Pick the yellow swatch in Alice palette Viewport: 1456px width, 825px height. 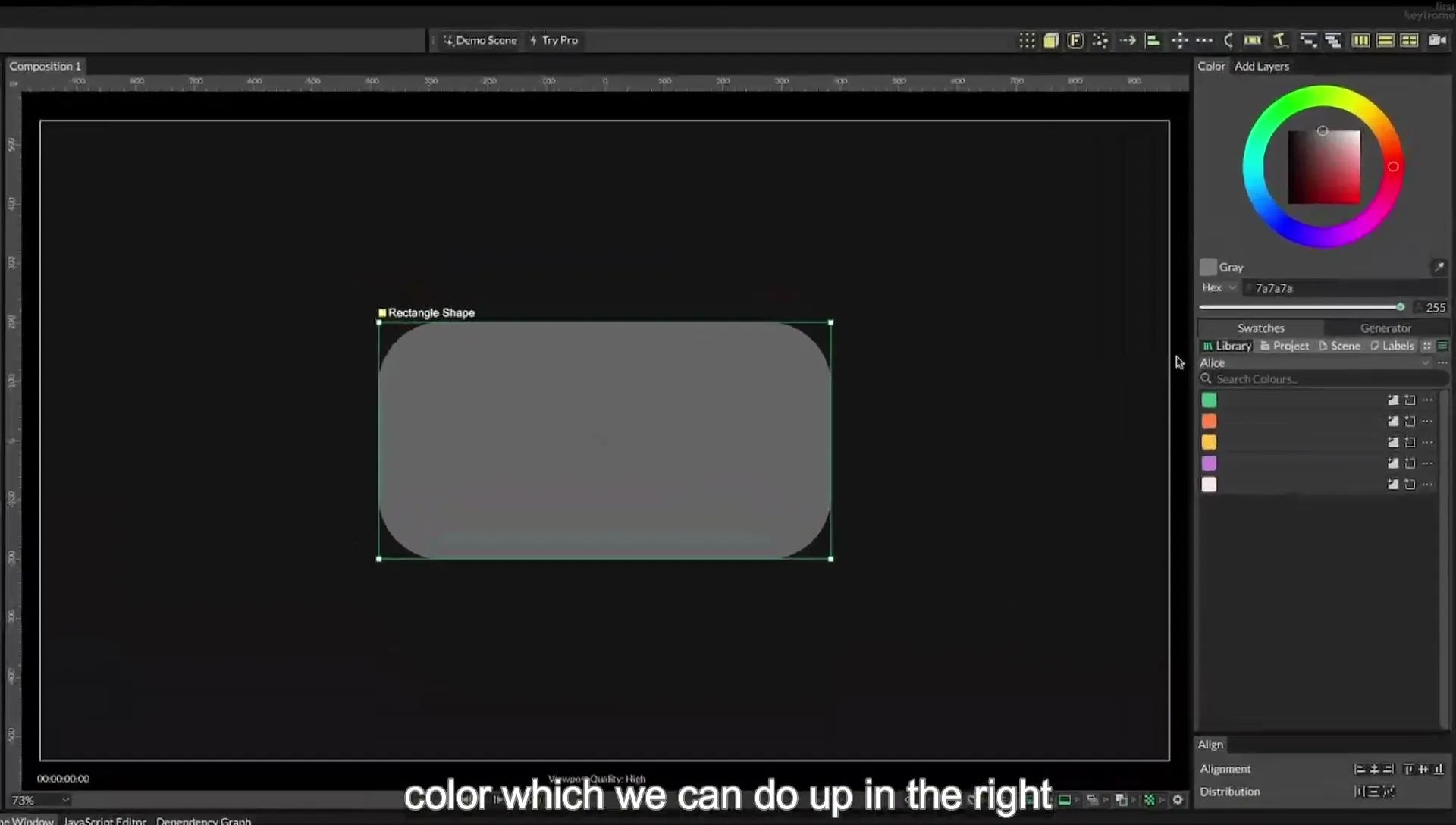coord(1209,442)
